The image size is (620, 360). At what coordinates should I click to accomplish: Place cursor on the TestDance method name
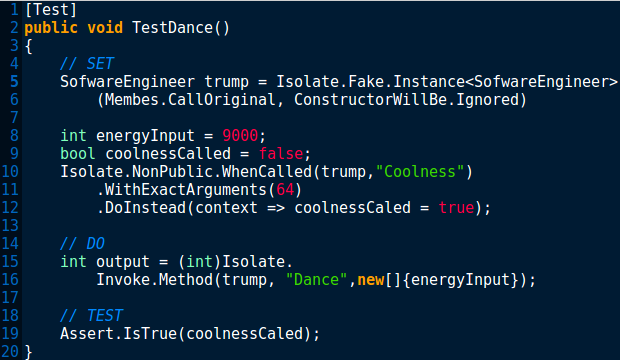172,28
